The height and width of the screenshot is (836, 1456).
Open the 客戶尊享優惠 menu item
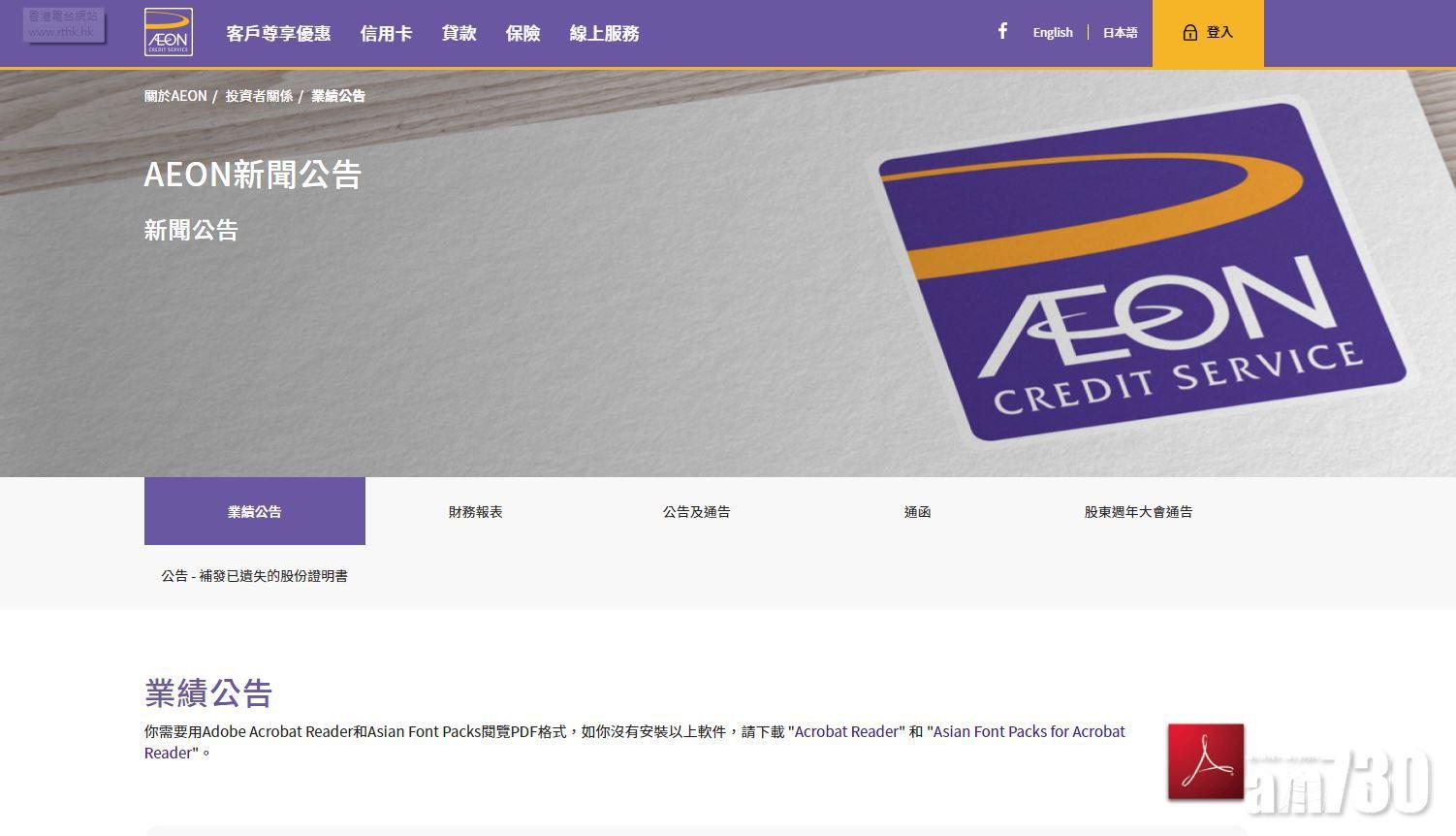[x=278, y=33]
